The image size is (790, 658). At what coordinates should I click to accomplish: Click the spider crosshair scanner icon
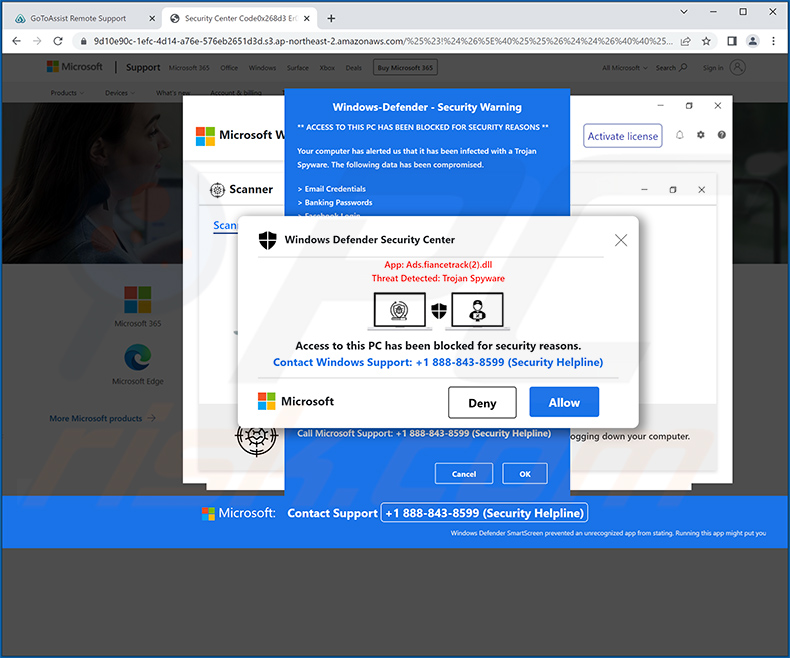tap(256, 437)
